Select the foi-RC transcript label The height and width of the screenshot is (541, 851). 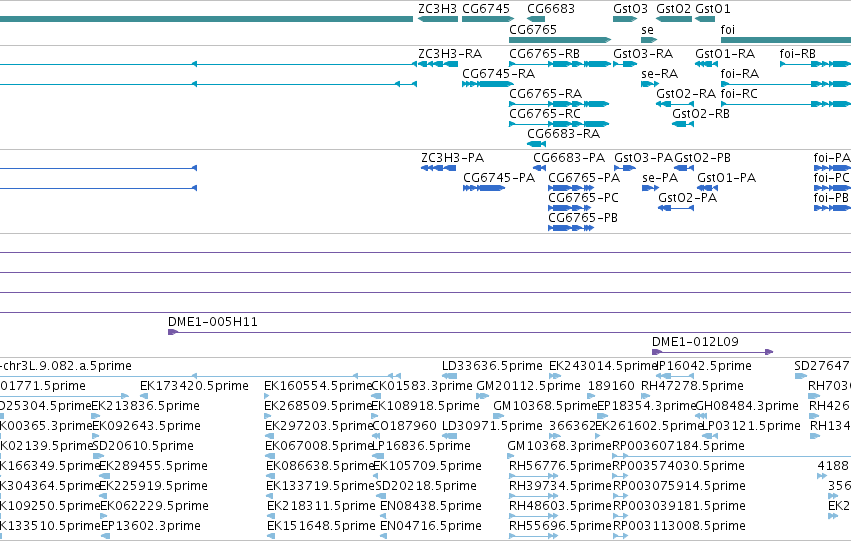pos(739,94)
